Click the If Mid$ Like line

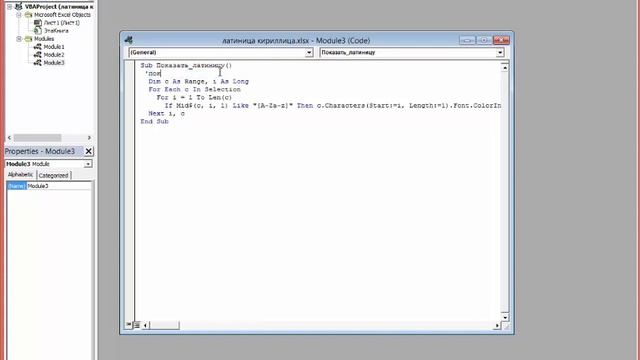pyautogui.click(x=333, y=106)
